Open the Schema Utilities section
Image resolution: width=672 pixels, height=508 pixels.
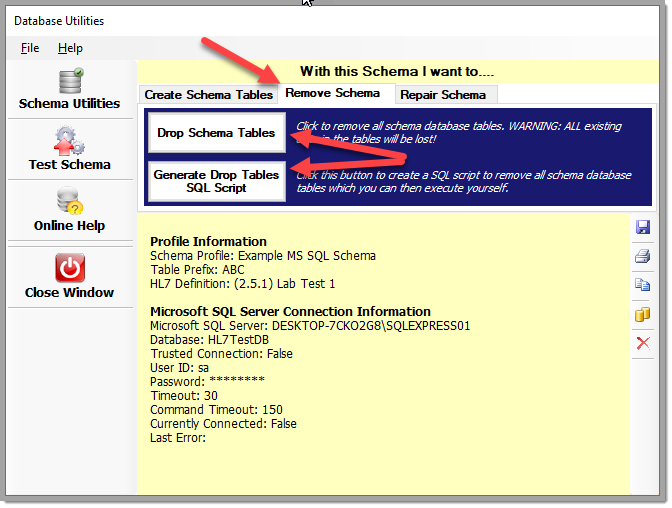[69, 88]
